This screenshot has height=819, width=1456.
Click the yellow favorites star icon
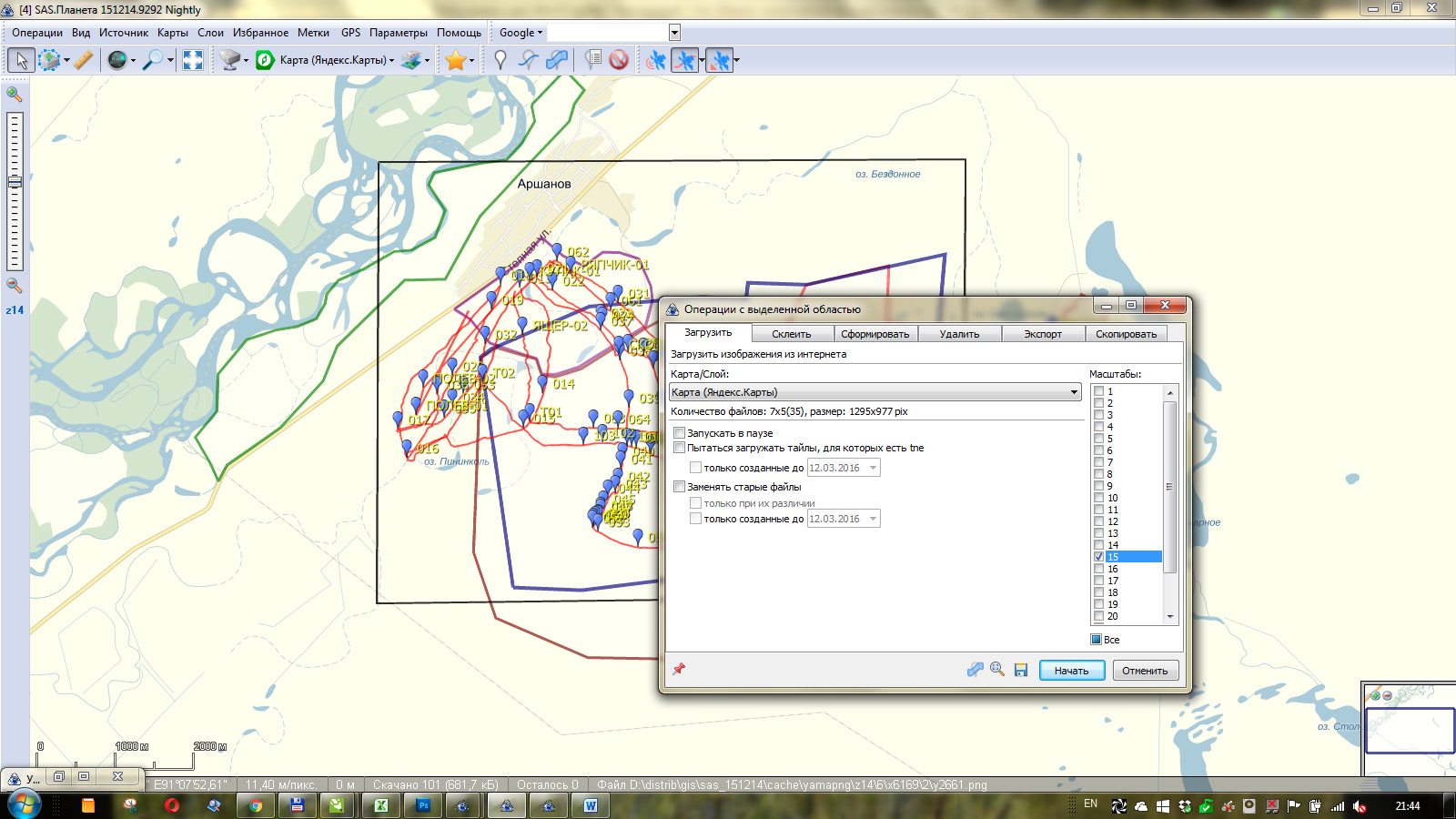click(455, 60)
